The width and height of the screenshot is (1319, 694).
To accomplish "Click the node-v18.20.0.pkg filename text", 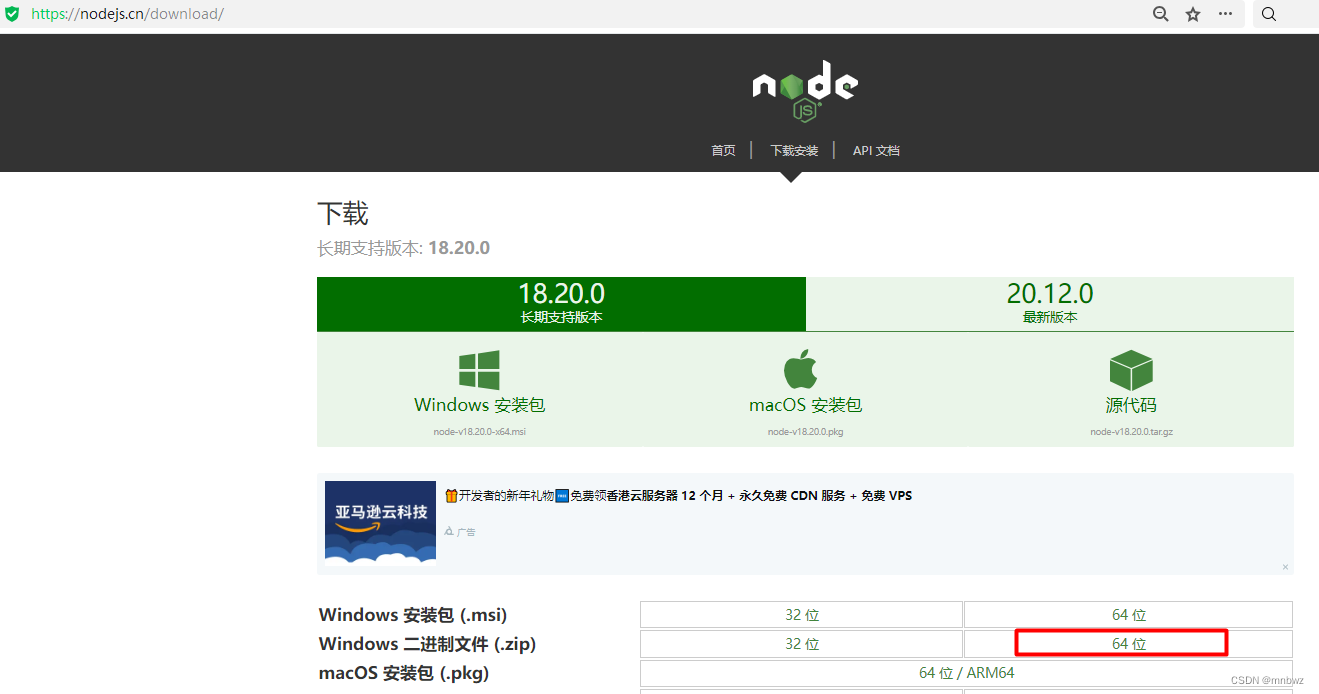I will click(805, 432).
